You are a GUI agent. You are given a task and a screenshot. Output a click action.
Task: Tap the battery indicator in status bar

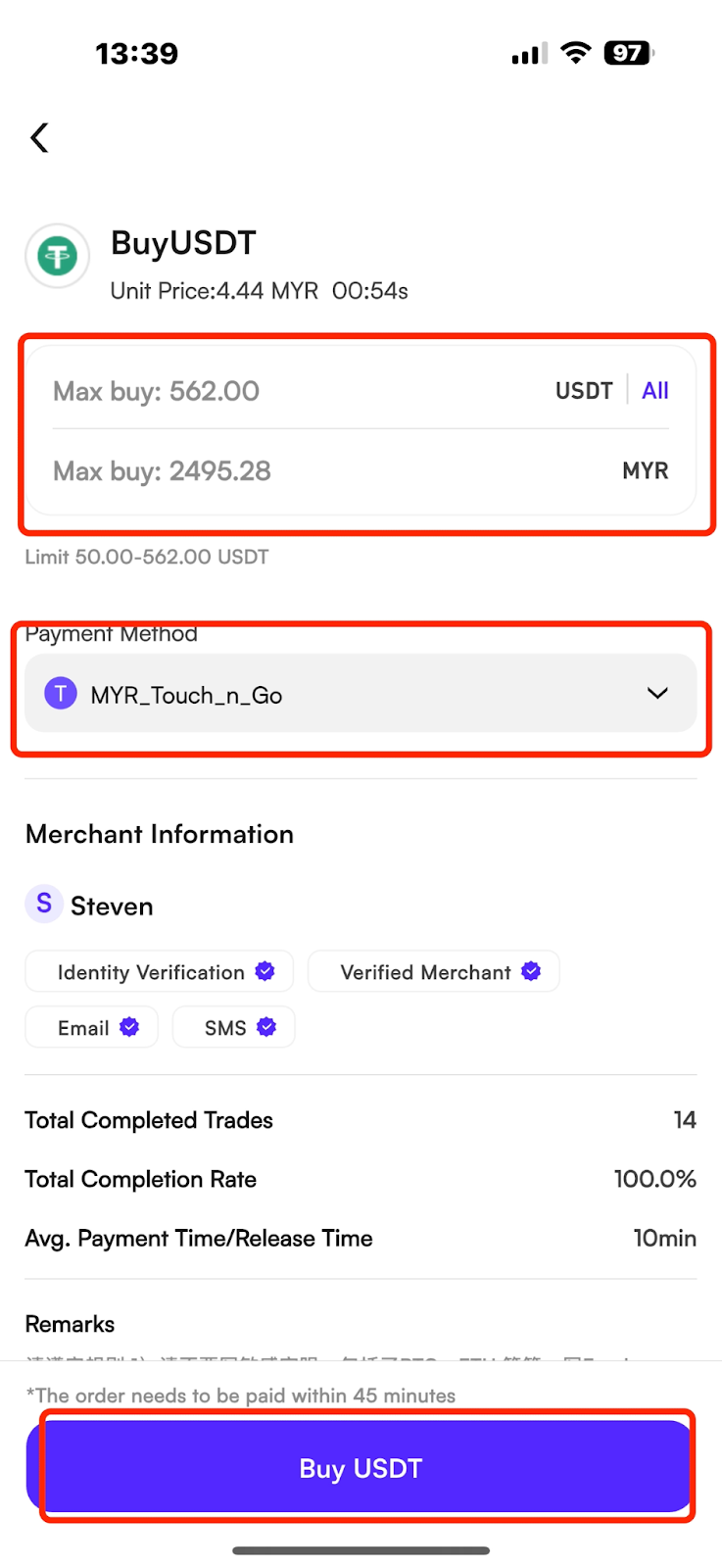629,53
